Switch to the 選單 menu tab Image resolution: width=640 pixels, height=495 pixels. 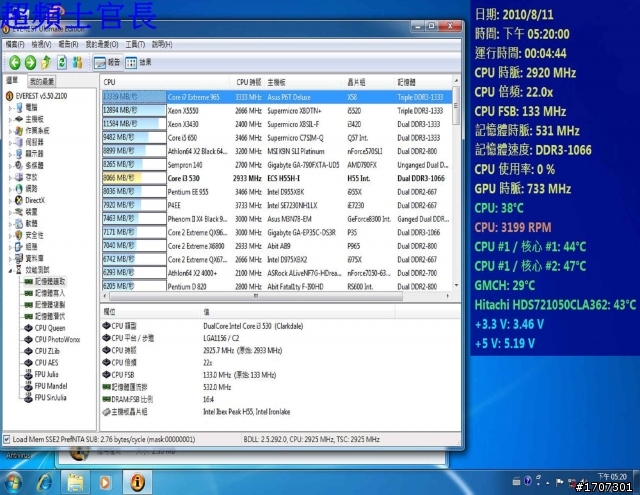click(x=12, y=80)
